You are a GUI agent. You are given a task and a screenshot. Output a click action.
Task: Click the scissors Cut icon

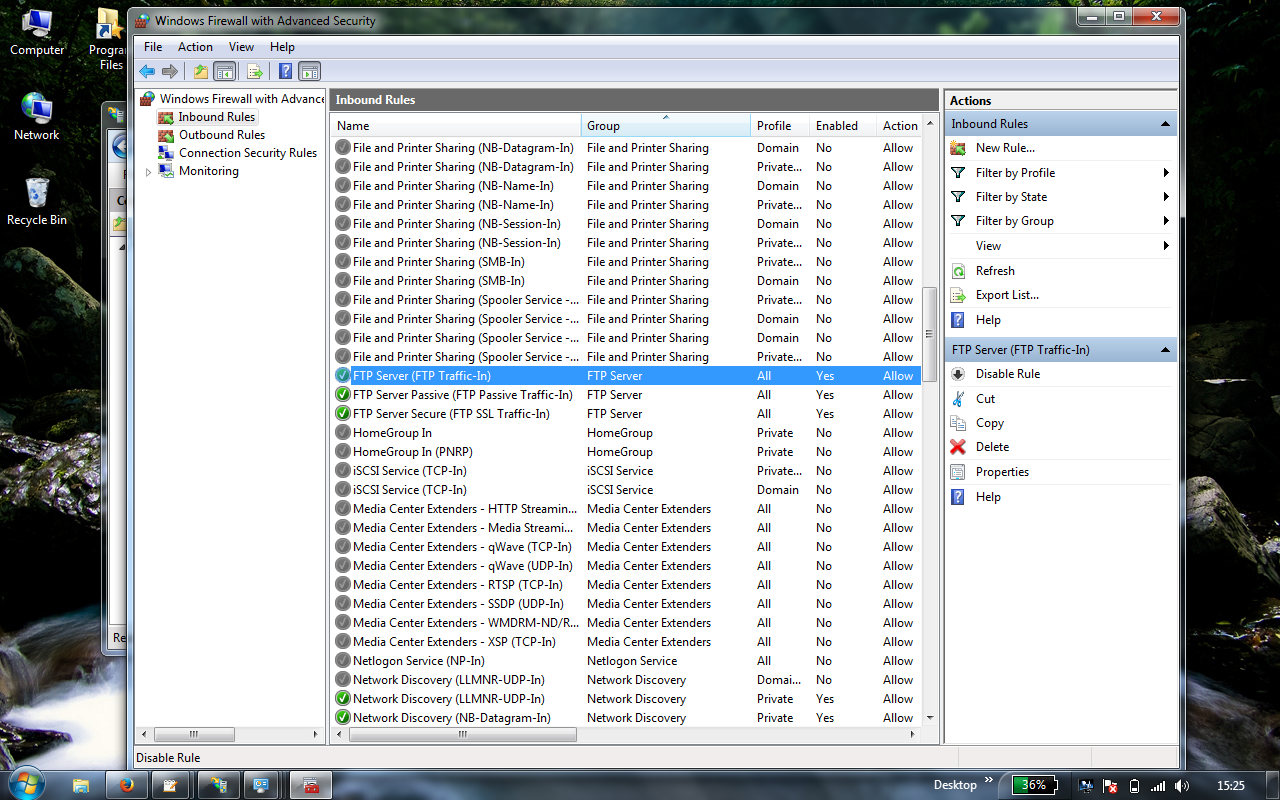pyautogui.click(x=958, y=399)
